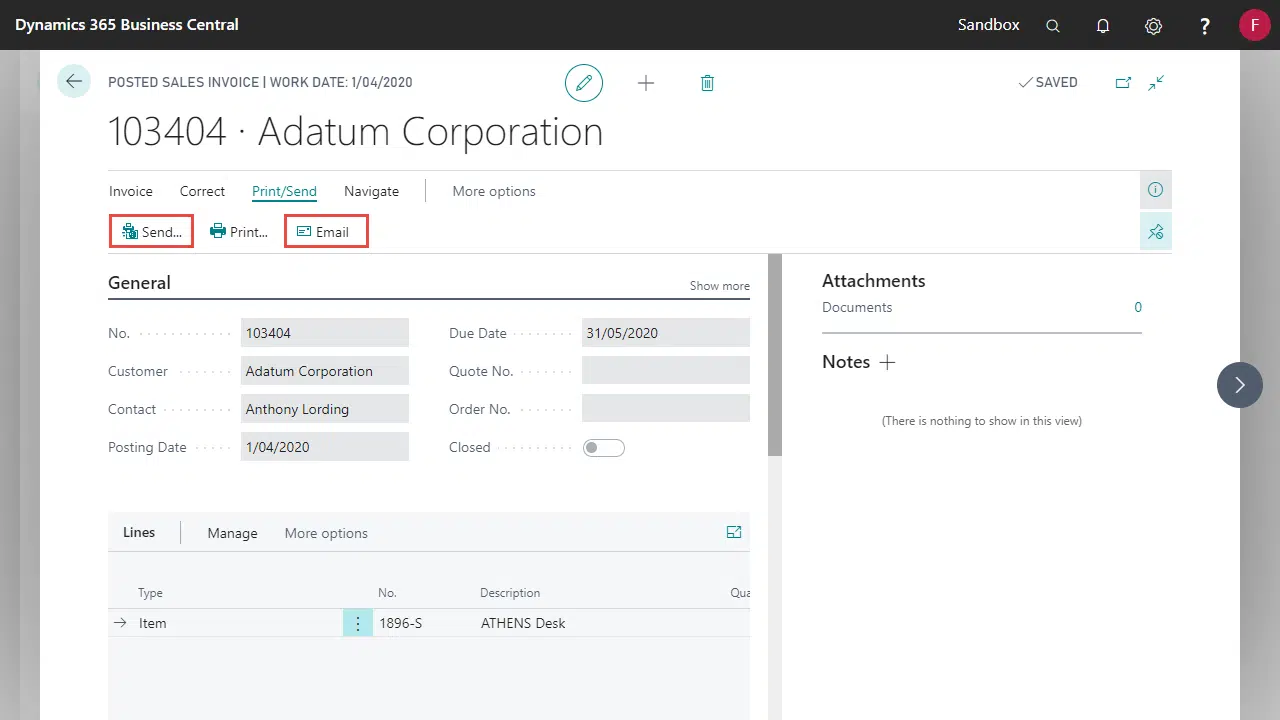Open the Navigate menu tab

[371, 191]
